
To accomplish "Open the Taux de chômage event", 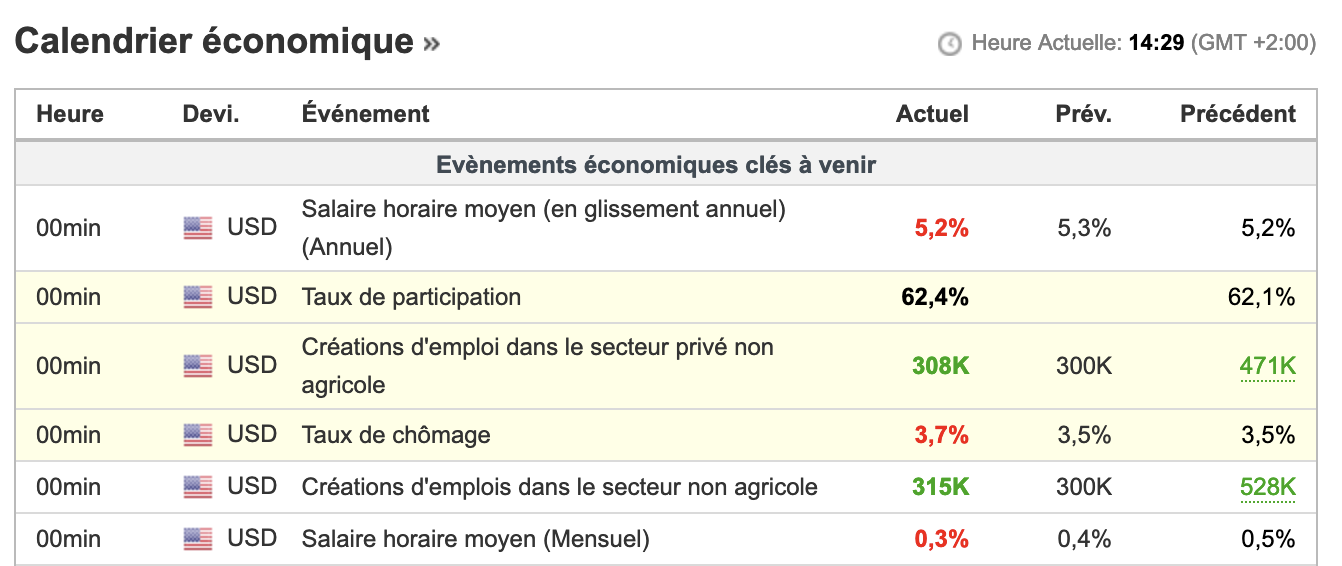I will 396,435.
